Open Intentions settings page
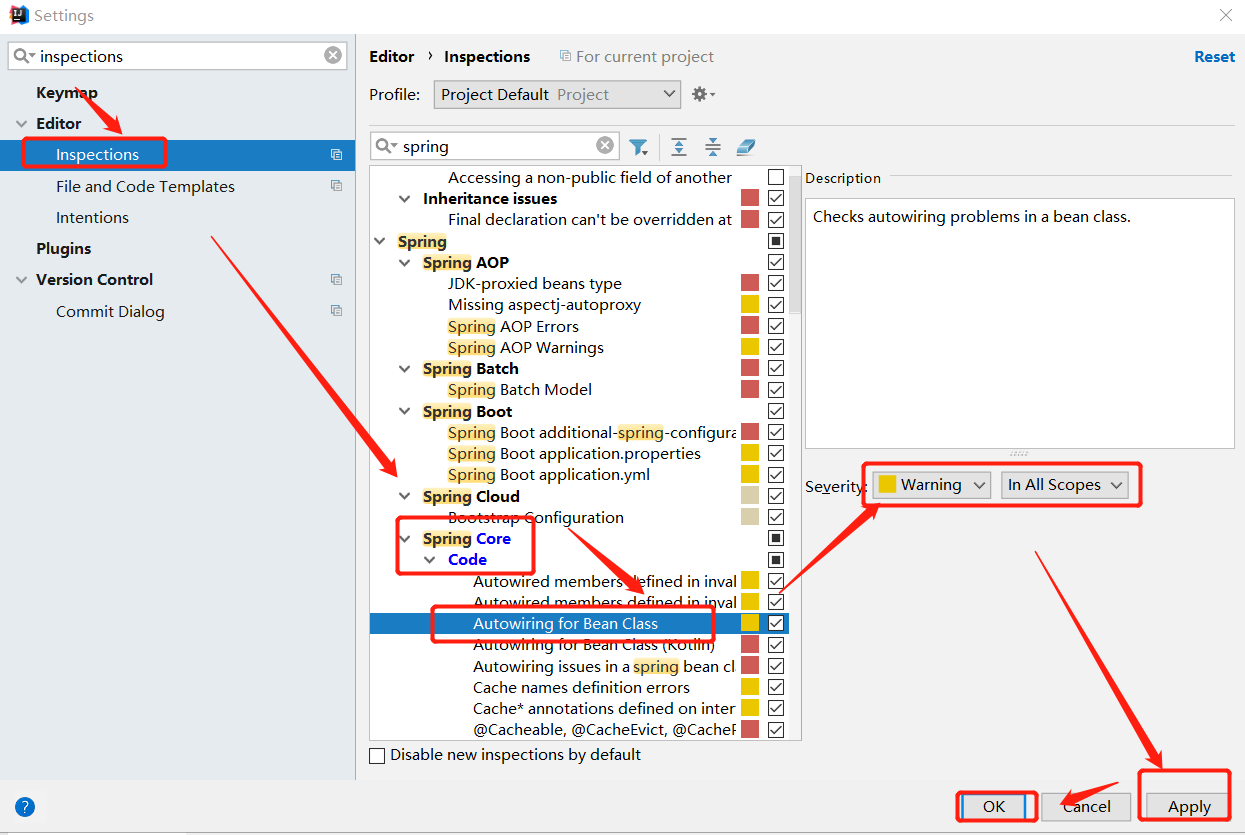The image size is (1245, 835). pyautogui.click(x=92, y=217)
